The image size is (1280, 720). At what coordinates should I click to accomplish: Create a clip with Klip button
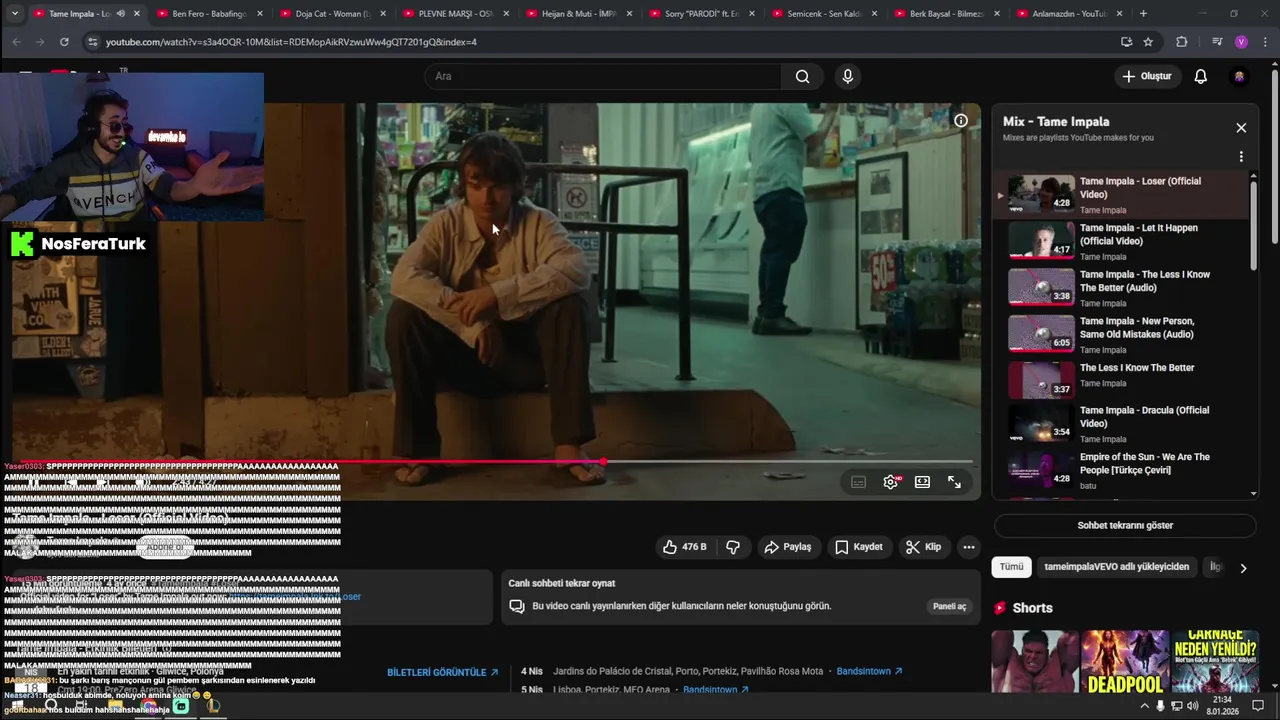pyautogui.click(x=923, y=547)
